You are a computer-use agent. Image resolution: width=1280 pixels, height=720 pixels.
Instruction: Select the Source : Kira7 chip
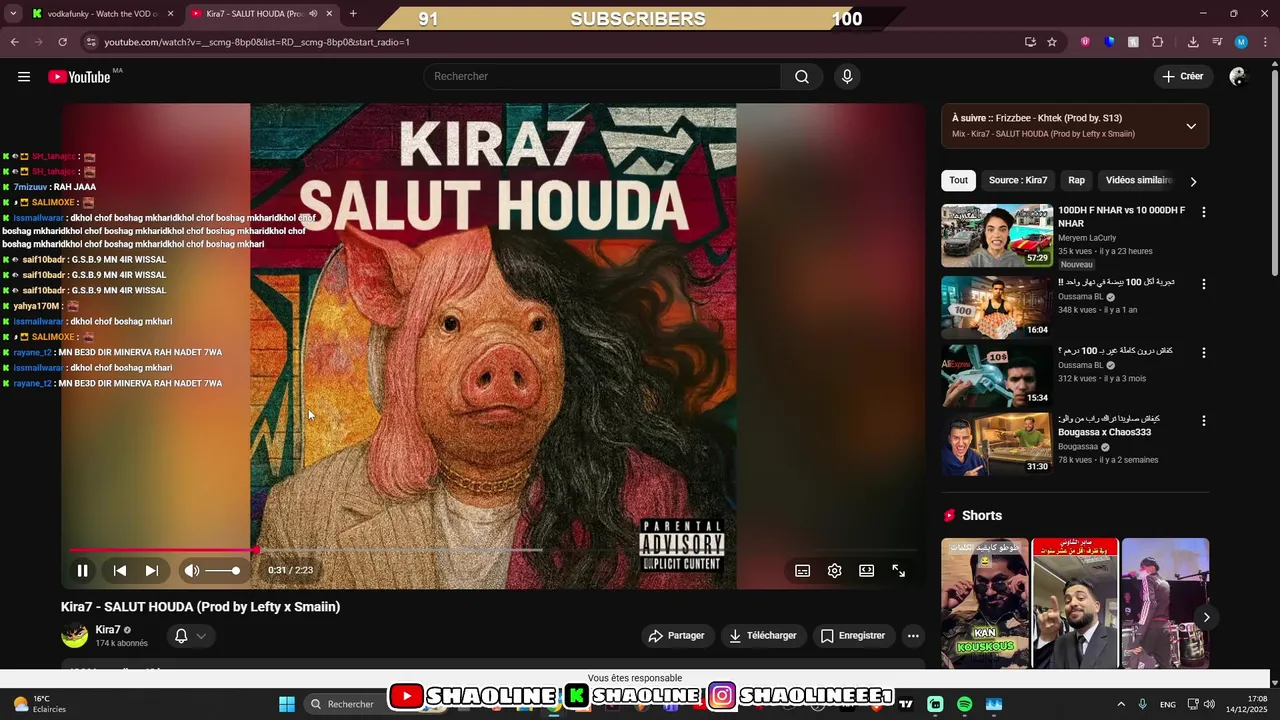click(x=1018, y=180)
